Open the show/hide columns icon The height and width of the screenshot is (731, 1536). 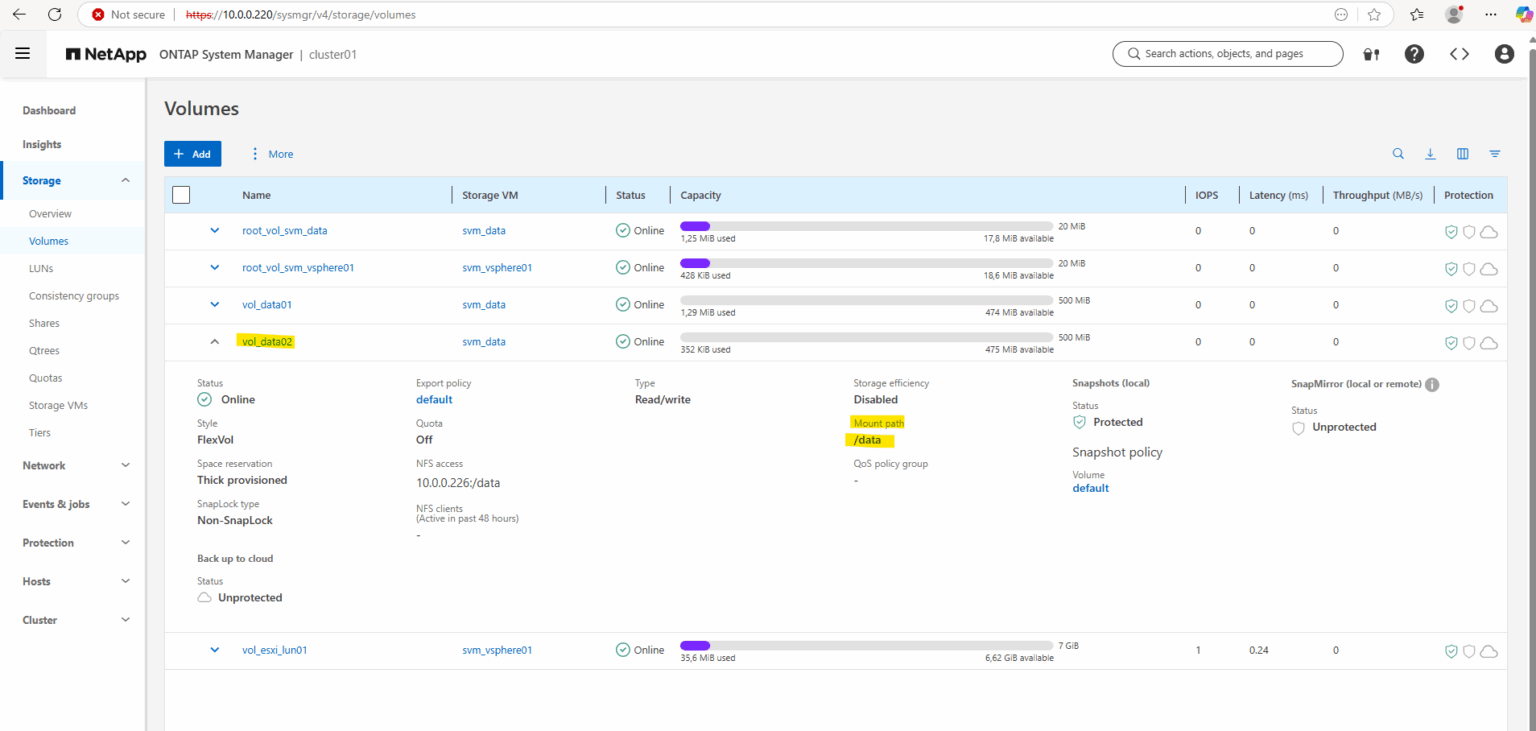1462,153
